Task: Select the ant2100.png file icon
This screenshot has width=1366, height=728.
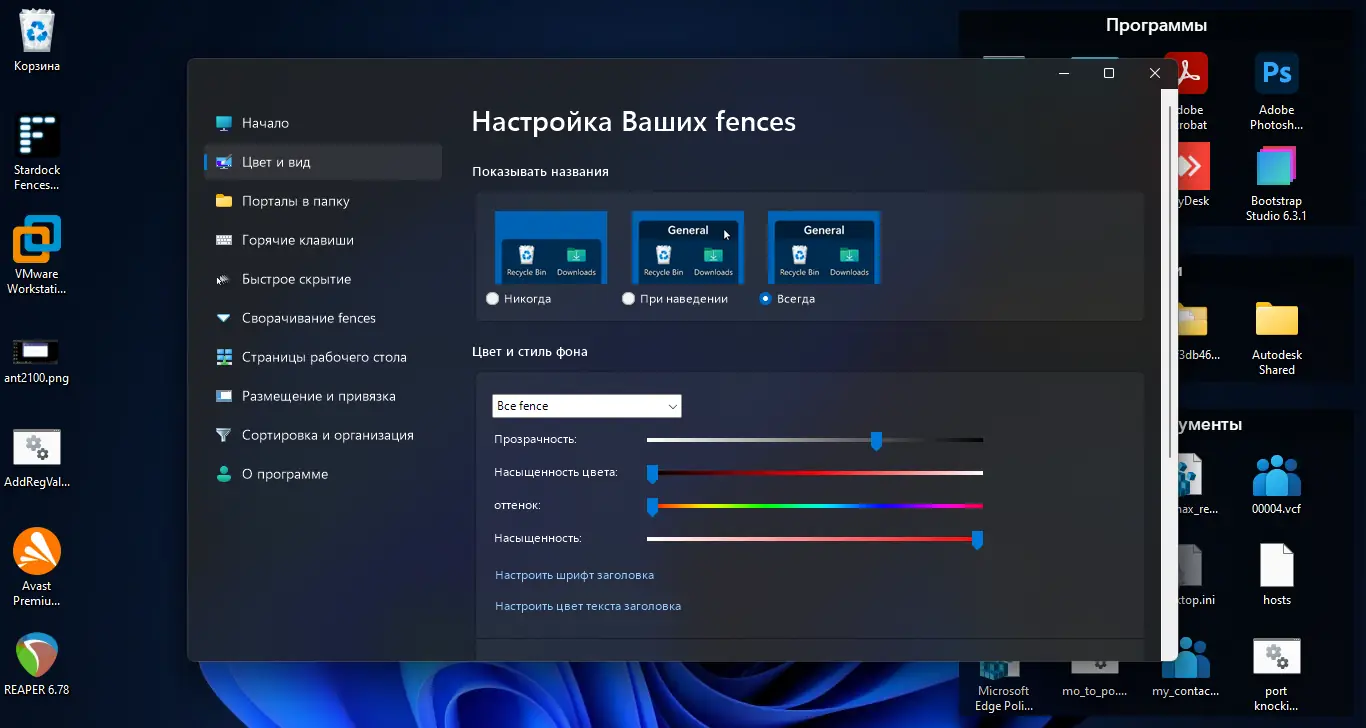Action: pos(37,361)
